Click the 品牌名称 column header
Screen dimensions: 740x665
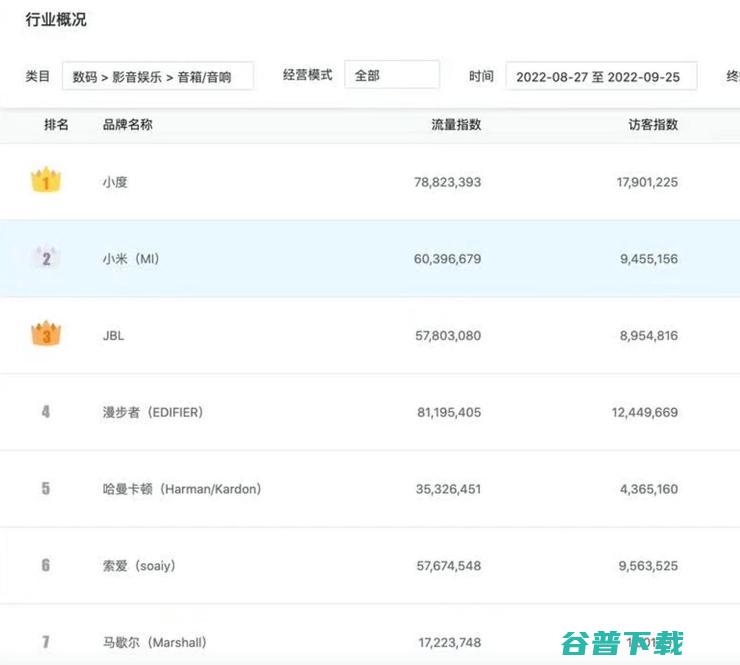(x=127, y=125)
